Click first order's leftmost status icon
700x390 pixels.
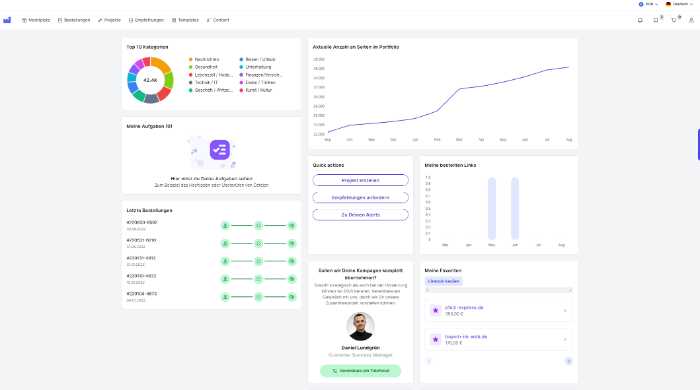click(x=225, y=226)
